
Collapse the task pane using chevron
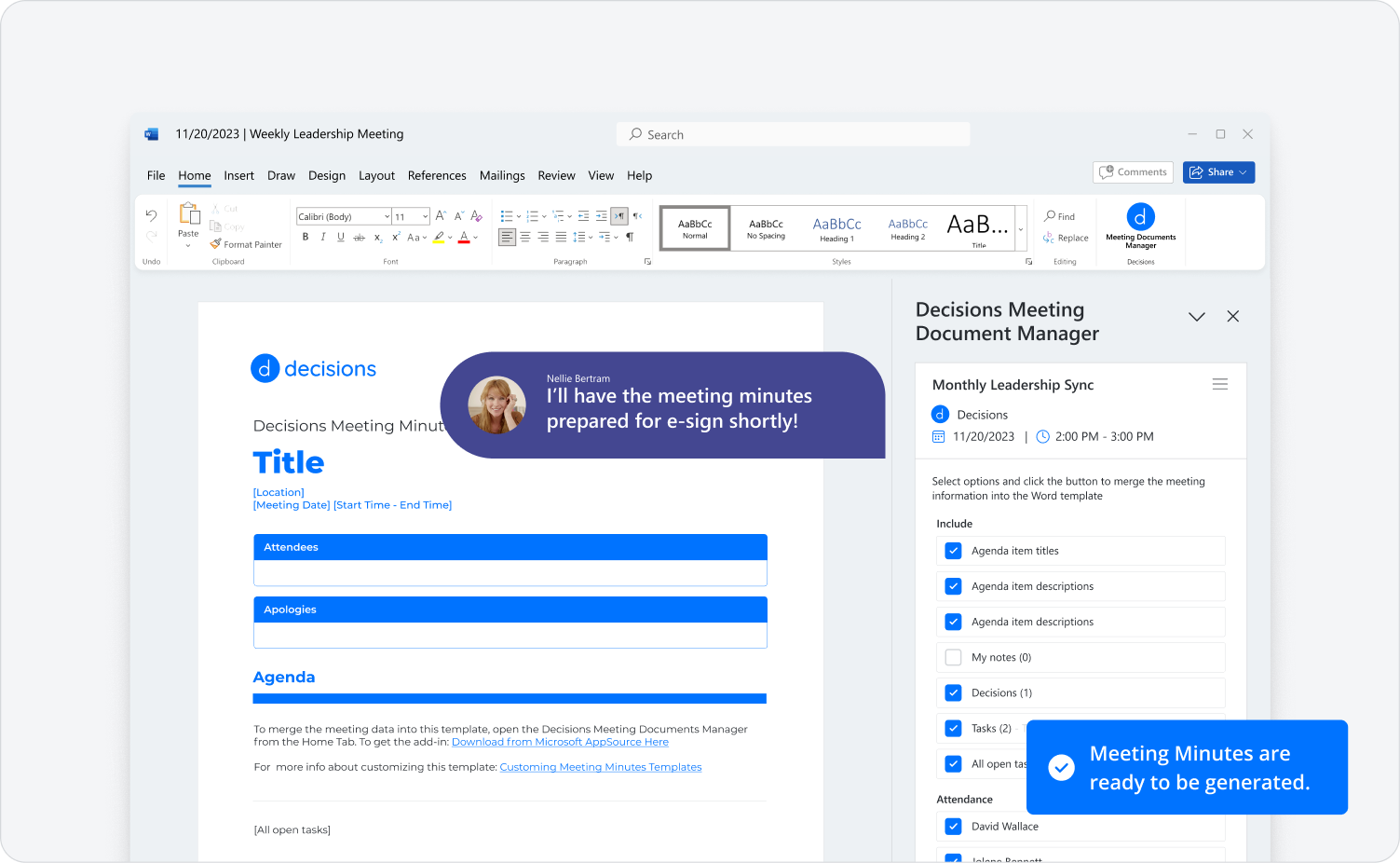pos(1197,317)
